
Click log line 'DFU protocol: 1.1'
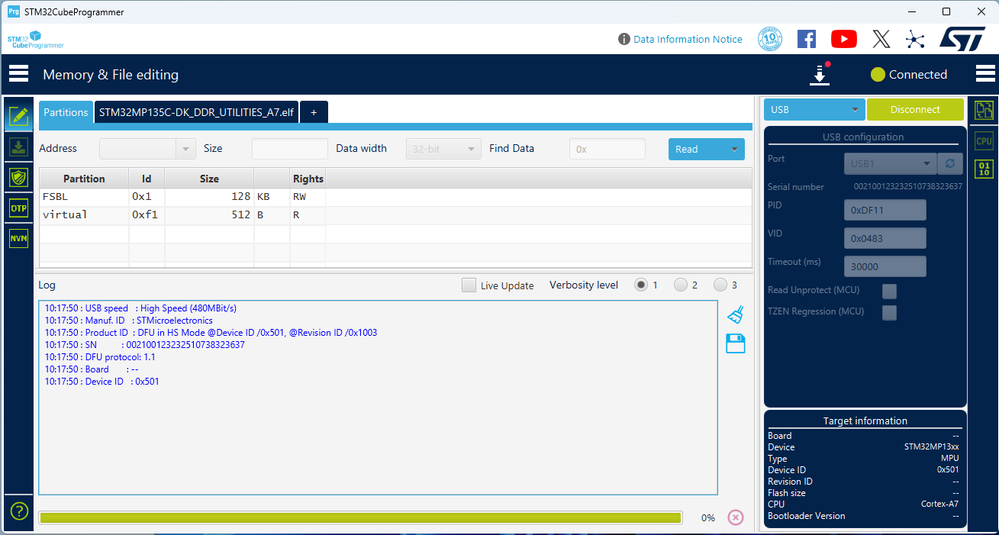click(x=100, y=357)
